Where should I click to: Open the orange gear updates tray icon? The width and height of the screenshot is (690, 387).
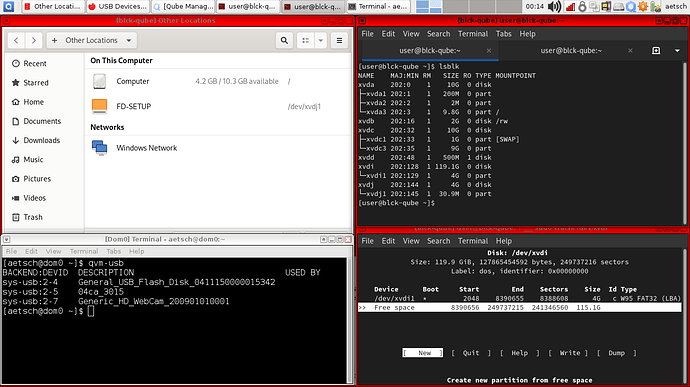point(643,6)
